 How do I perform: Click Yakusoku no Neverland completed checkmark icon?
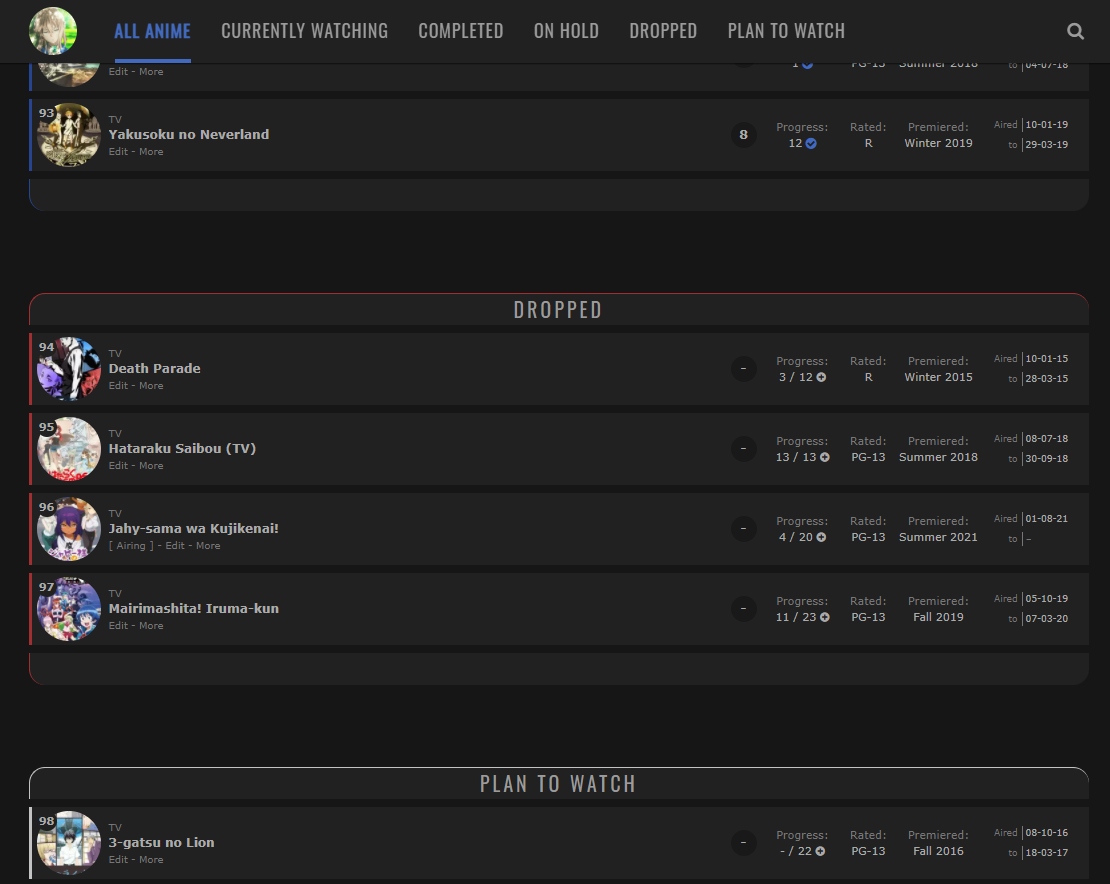811,143
